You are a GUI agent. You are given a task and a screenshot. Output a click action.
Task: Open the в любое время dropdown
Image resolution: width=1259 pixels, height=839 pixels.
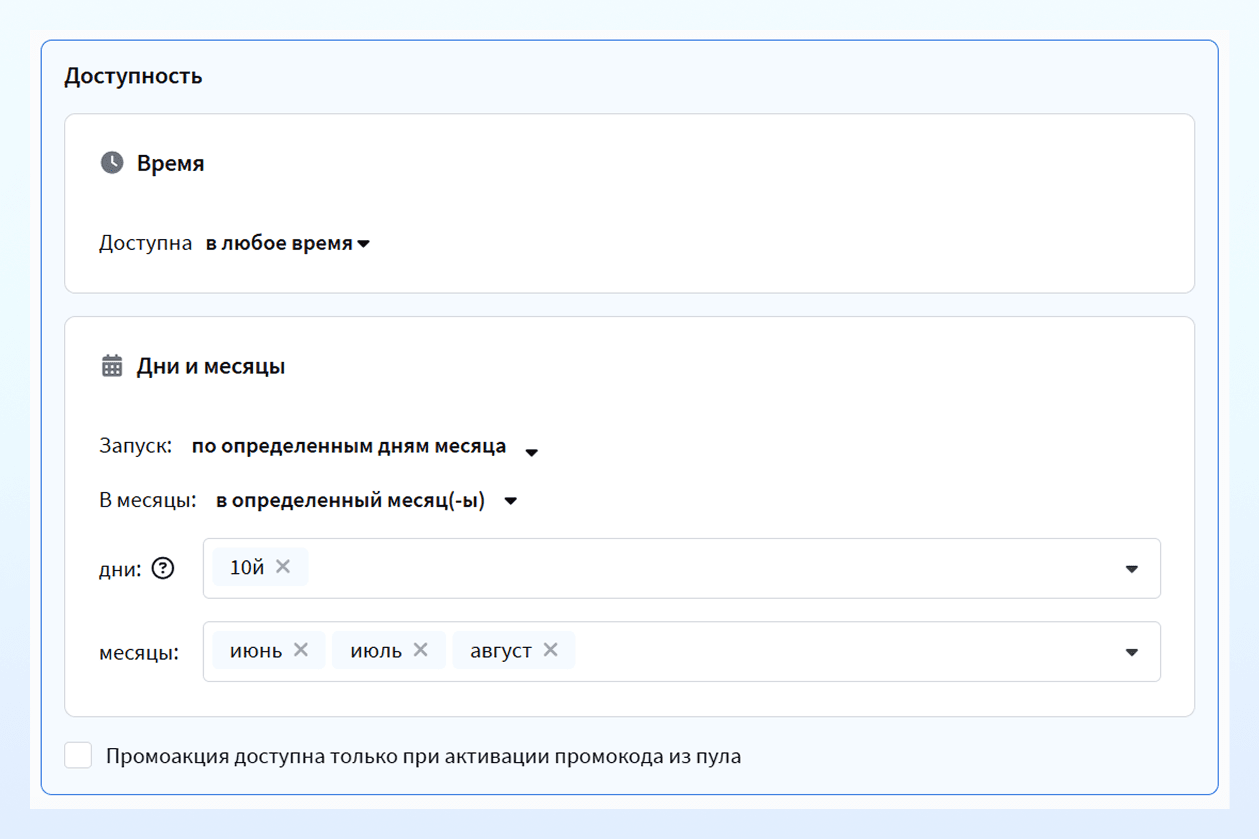[x=288, y=243]
